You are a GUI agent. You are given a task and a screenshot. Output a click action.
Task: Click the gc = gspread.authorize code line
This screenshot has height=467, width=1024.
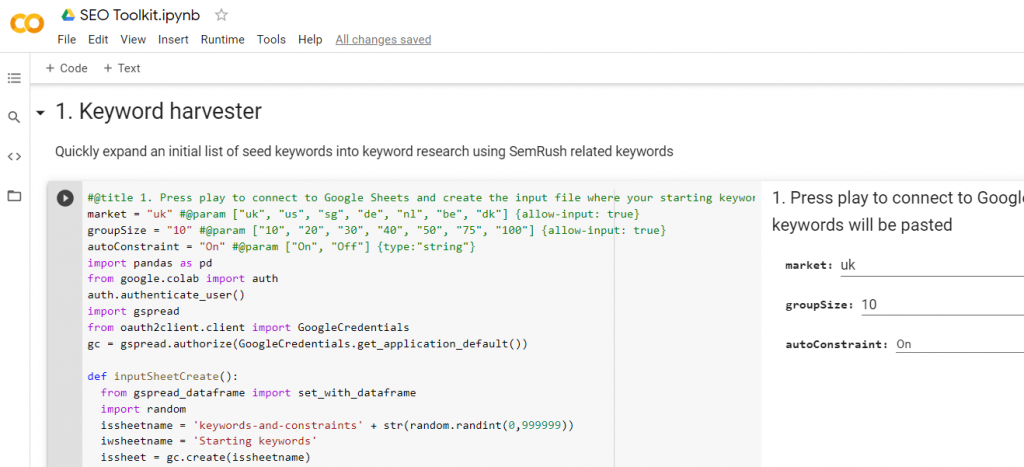click(x=307, y=344)
